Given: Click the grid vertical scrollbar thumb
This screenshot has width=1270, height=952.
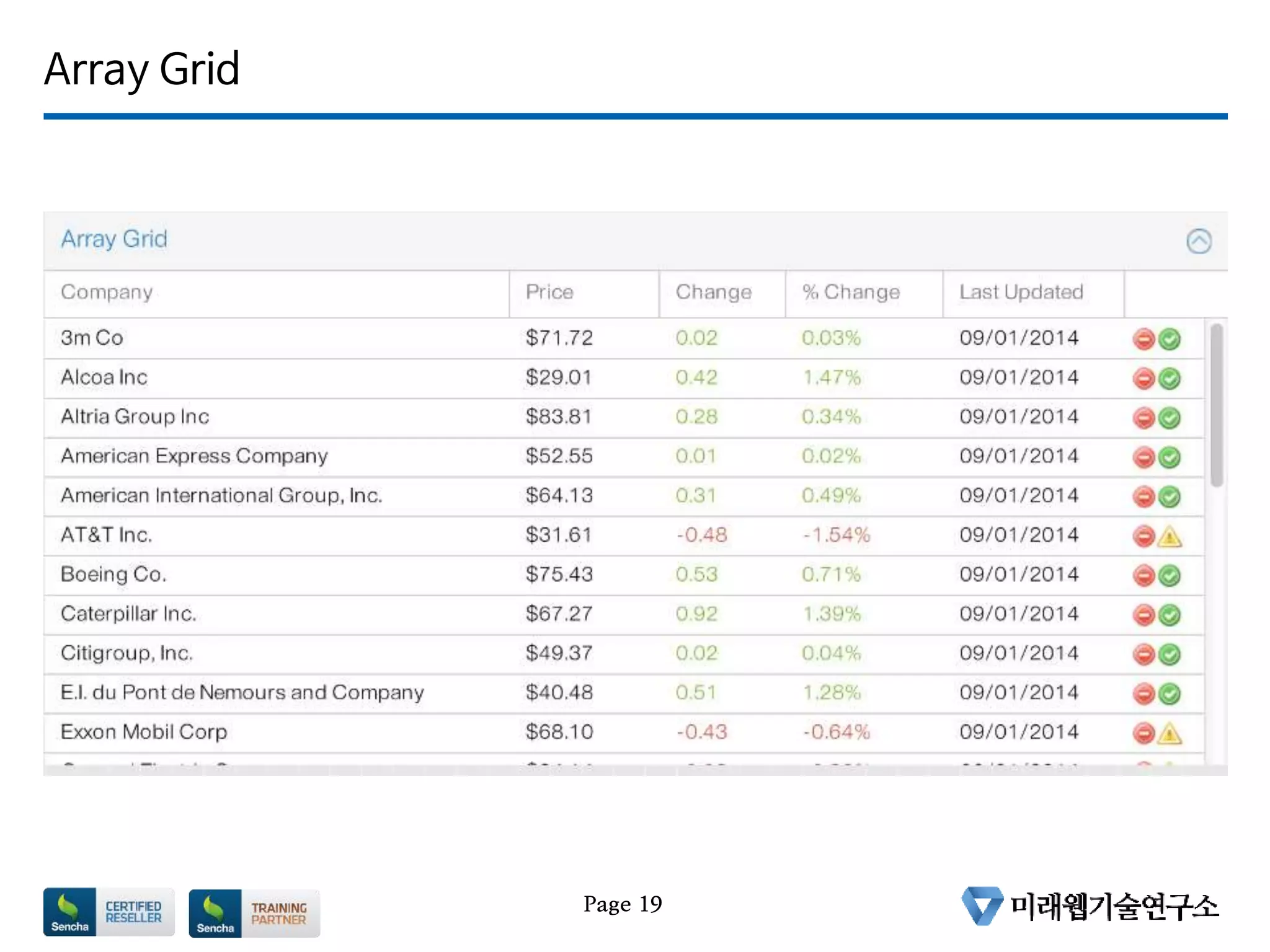Looking at the screenshot, I should (1216, 404).
